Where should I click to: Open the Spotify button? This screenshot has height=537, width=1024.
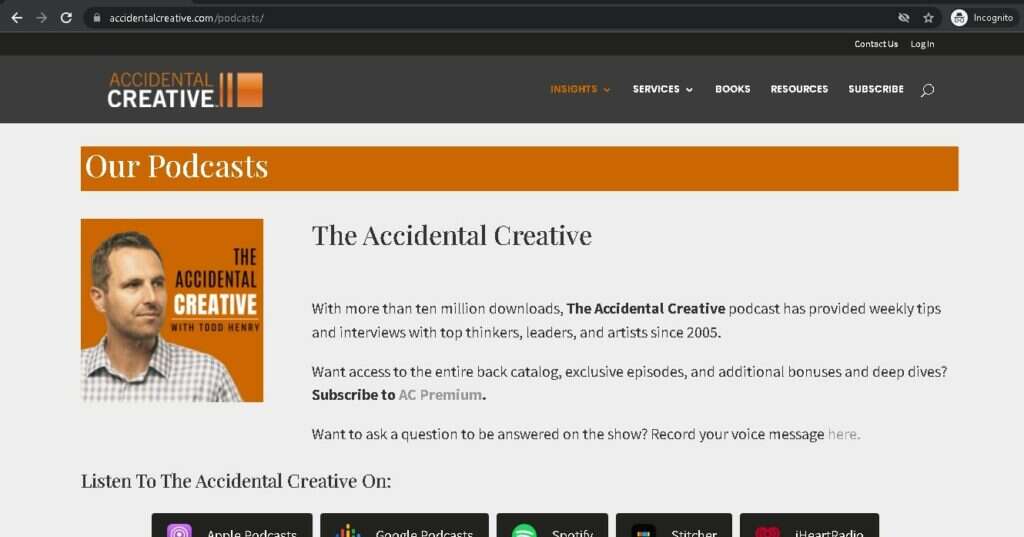552,527
